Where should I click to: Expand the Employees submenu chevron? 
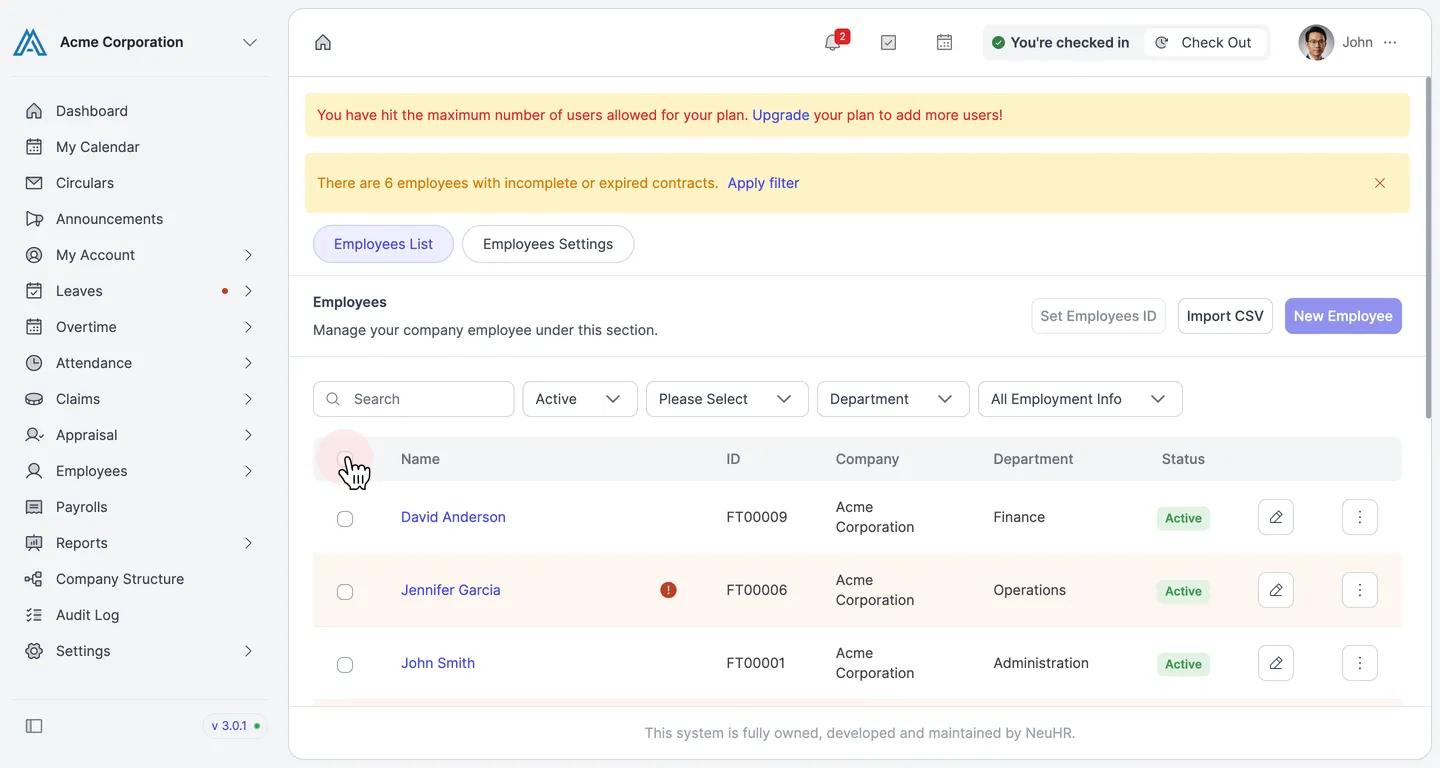tap(248, 471)
